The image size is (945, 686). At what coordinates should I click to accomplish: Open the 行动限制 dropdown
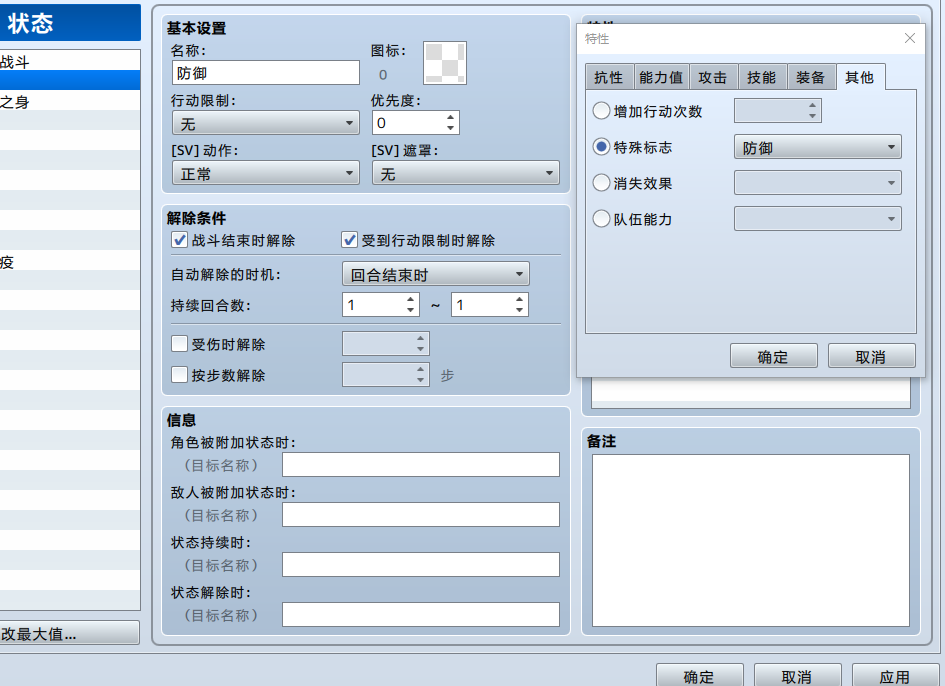pos(266,123)
